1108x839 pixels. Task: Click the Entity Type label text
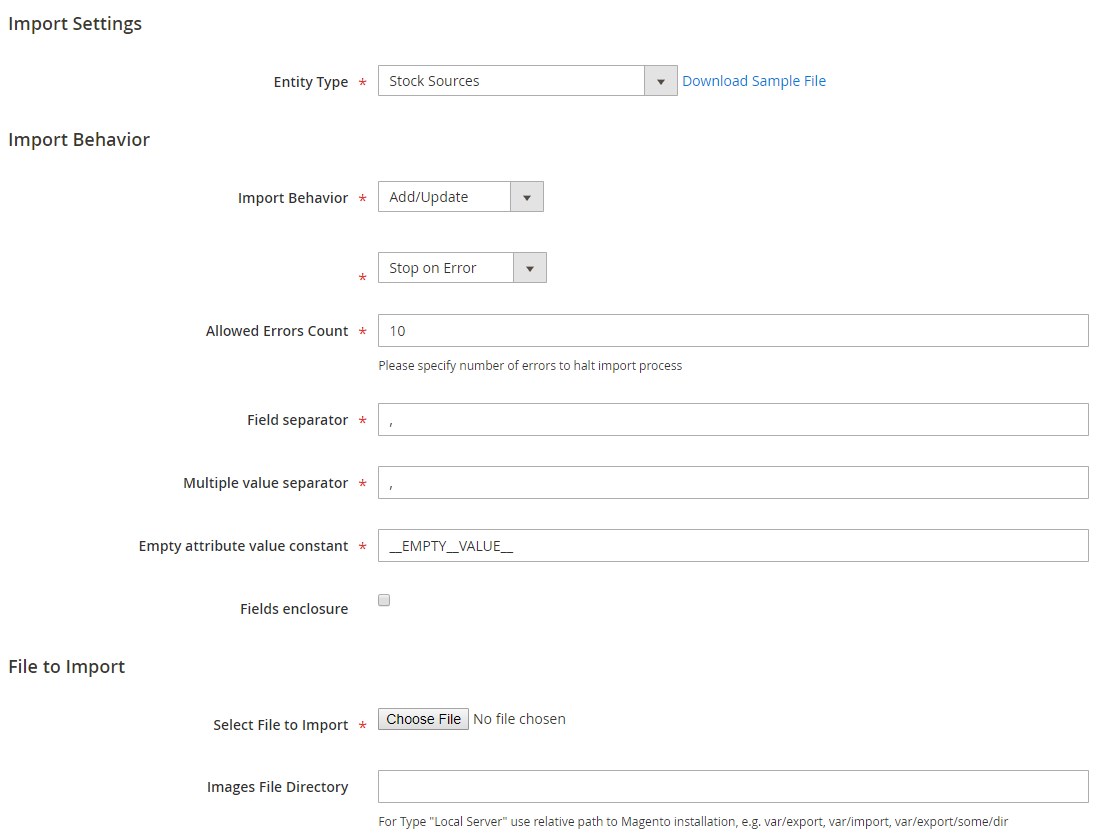click(310, 82)
